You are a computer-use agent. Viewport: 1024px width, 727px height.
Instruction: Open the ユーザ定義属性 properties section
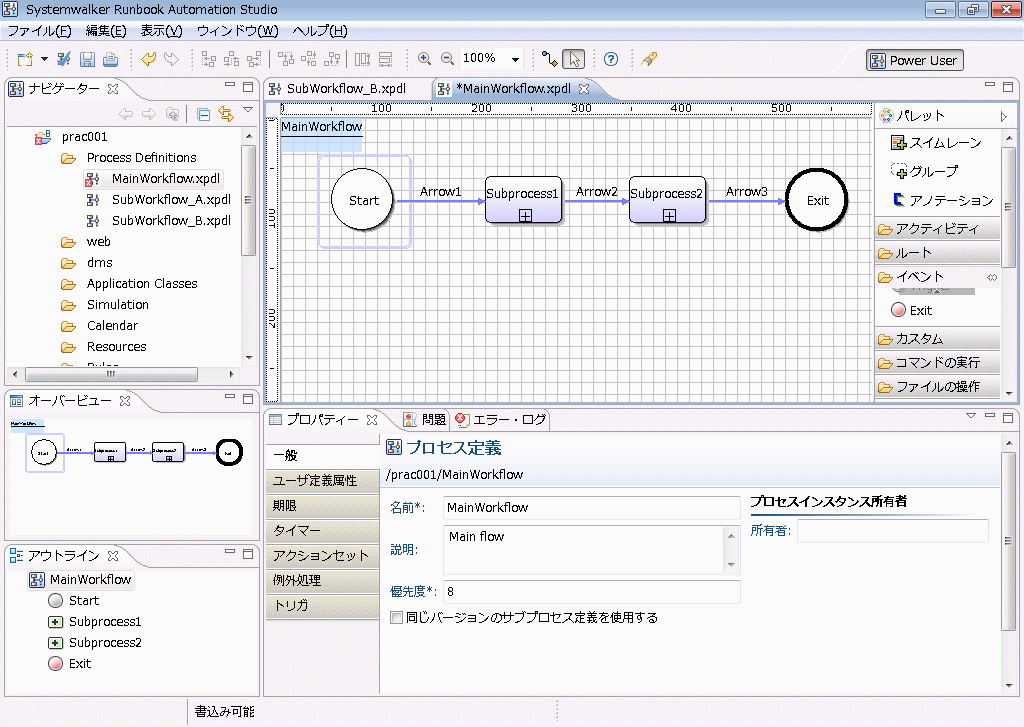pyautogui.click(x=322, y=481)
